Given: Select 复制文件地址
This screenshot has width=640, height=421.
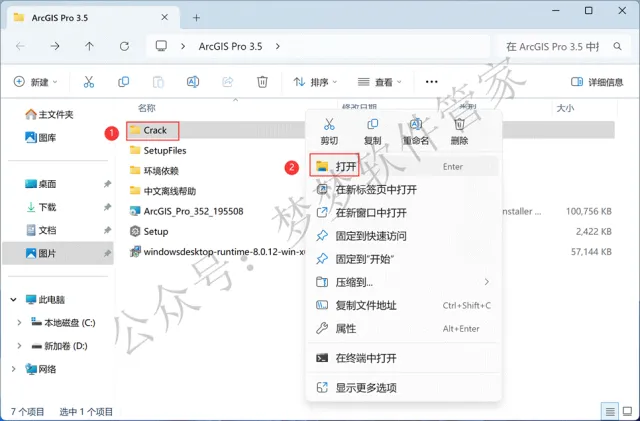Looking at the screenshot, I should pyautogui.click(x=404, y=305).
